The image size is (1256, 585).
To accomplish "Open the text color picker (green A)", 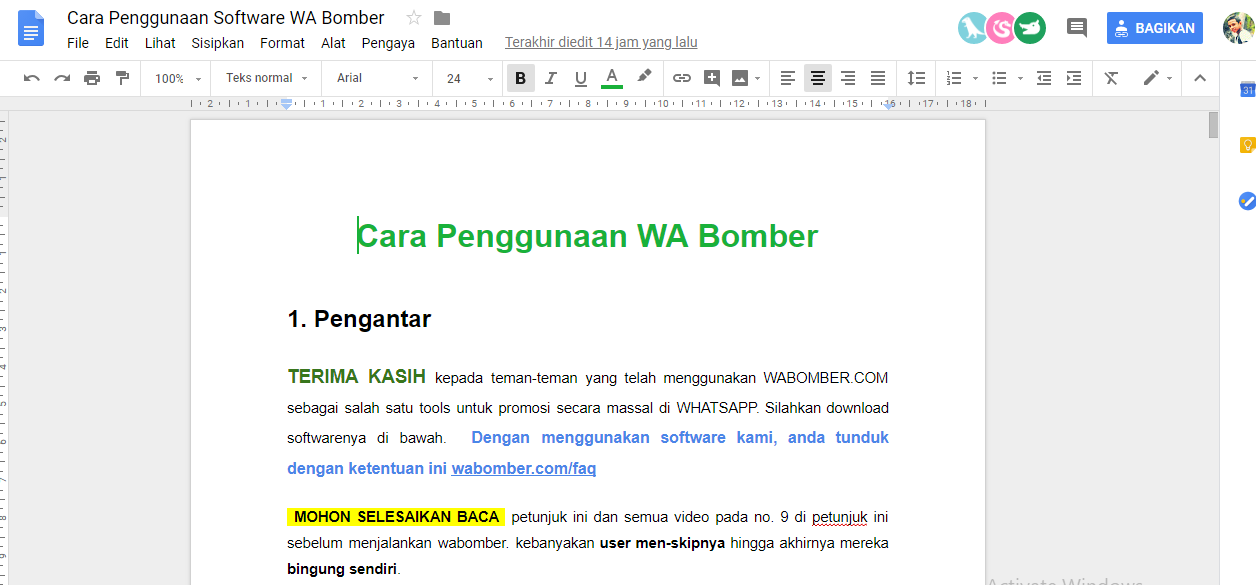I will click(612, 78).
